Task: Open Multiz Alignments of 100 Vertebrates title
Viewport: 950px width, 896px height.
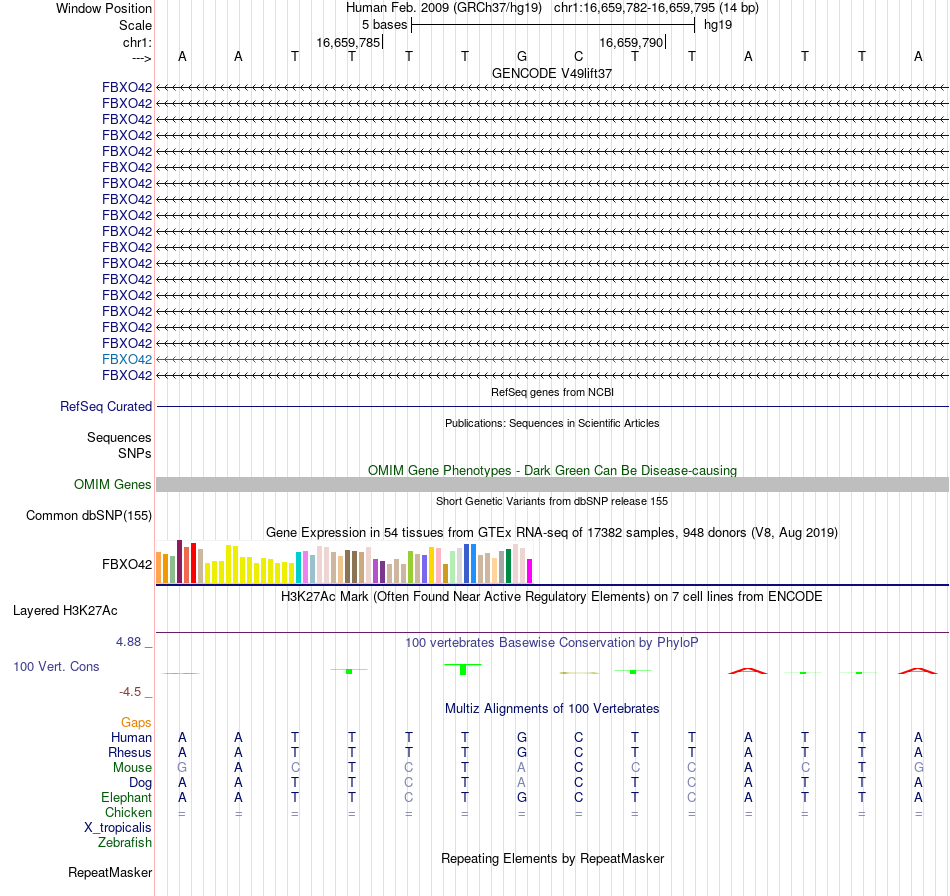Action: [x=552, y=709]
